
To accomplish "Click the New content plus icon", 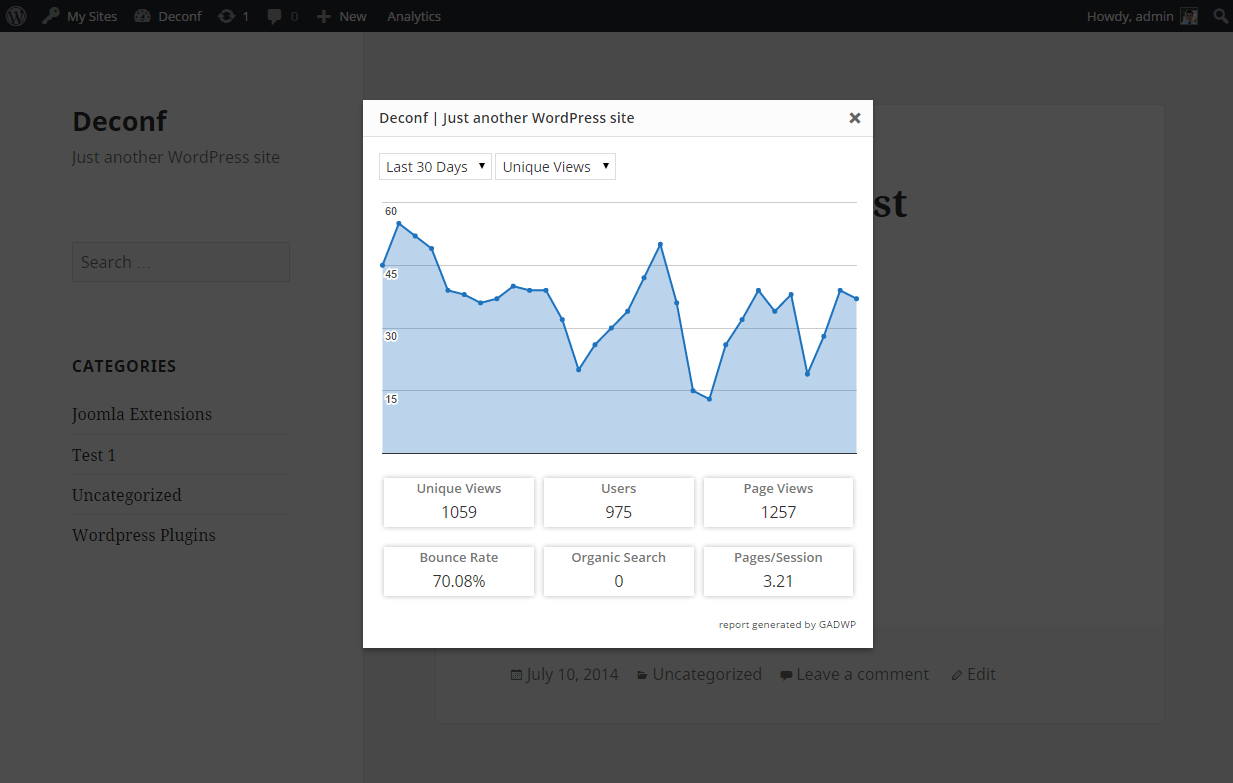I will click(323, 16).
